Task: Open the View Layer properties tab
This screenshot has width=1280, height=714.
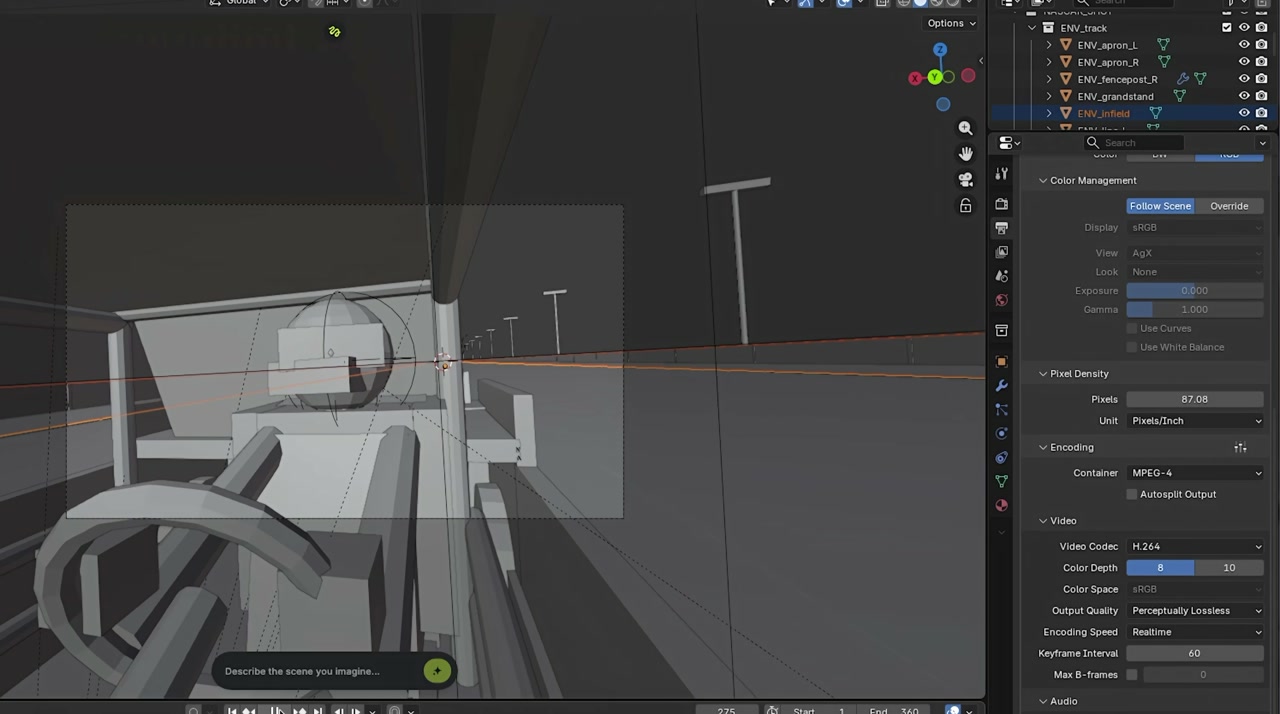Action: coord(1001,252)
